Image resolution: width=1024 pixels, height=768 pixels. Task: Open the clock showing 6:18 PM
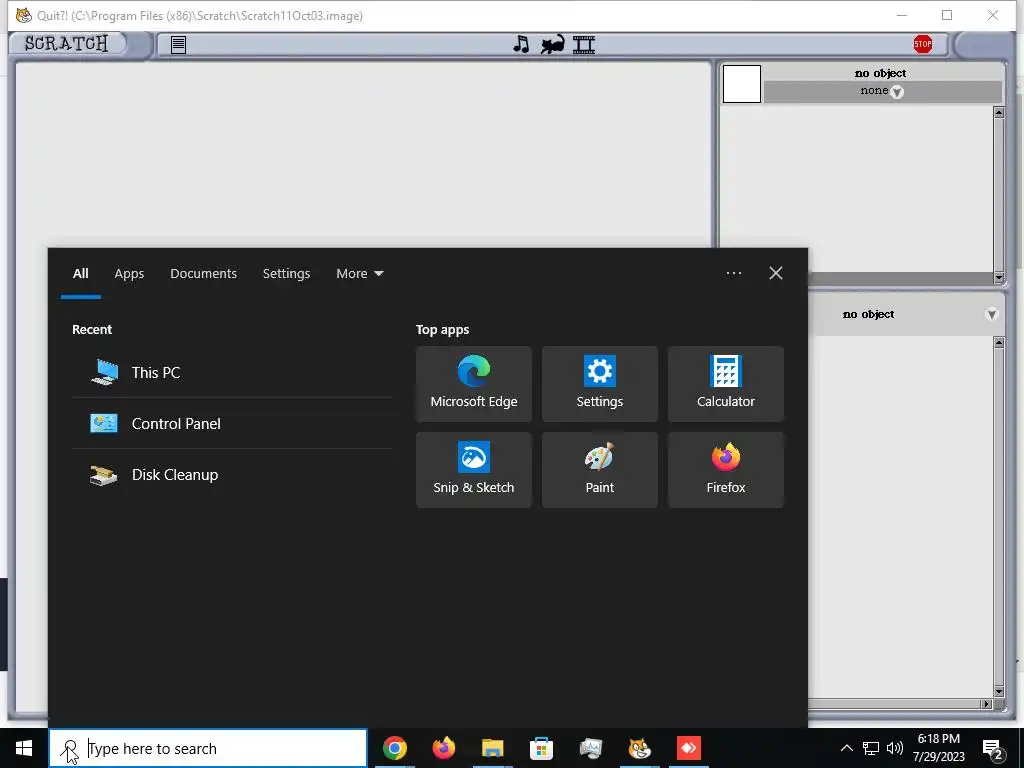pyautogui.click(x=938, y=748)
